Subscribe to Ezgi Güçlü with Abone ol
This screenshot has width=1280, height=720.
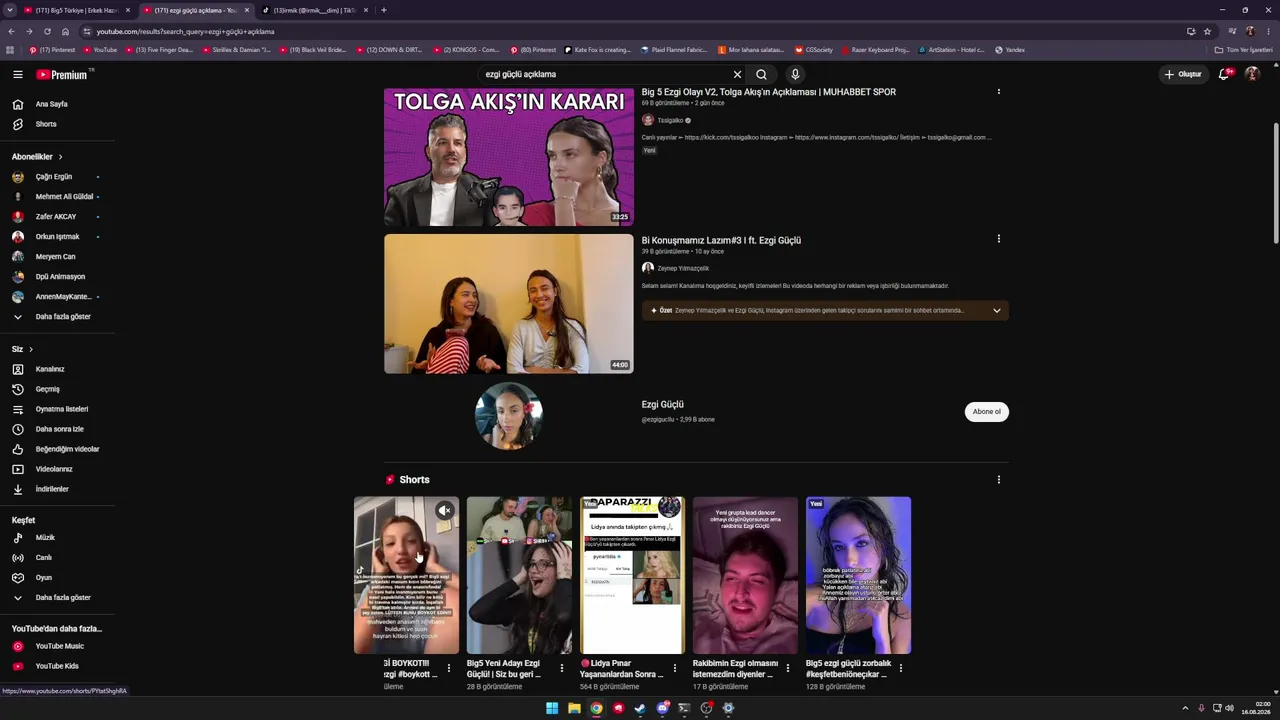(987, 412)
